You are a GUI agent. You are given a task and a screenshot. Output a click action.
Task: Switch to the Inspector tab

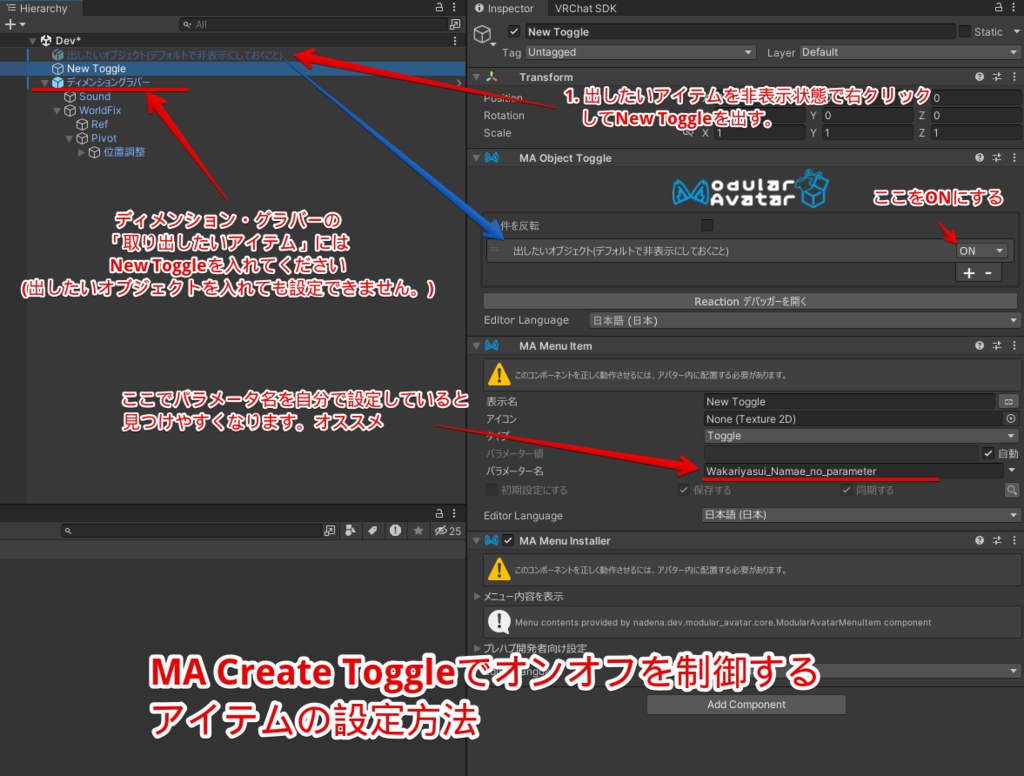504,8
